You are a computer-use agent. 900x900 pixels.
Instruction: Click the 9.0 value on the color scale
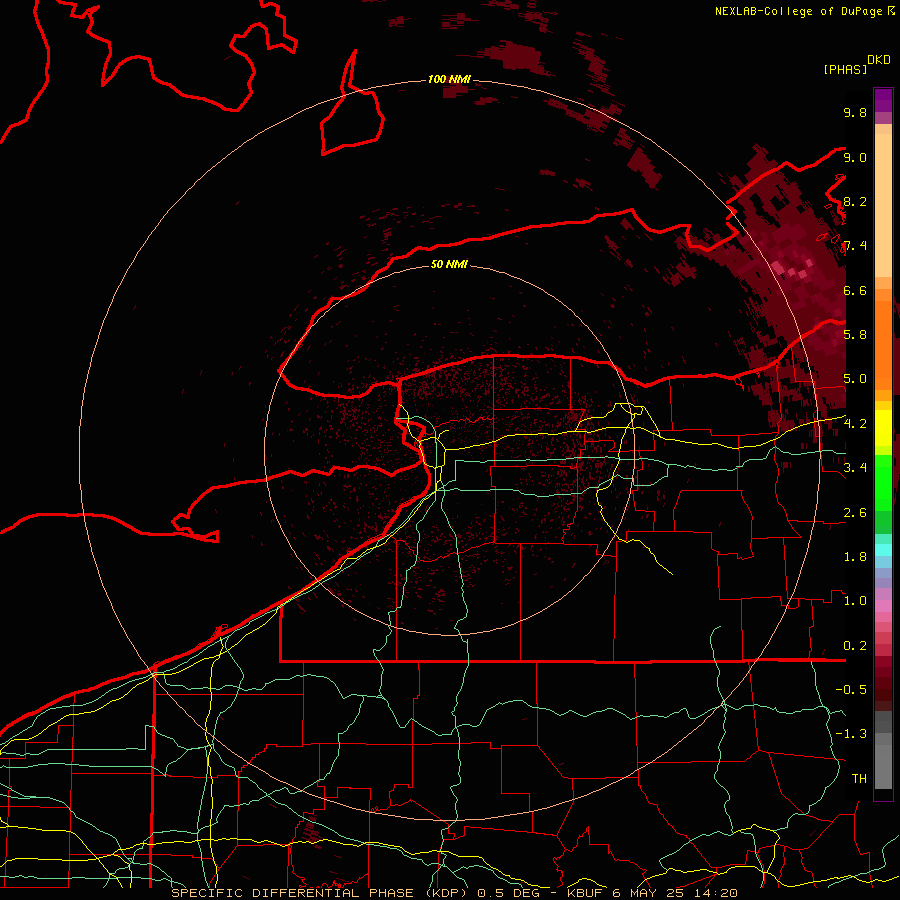855,157
